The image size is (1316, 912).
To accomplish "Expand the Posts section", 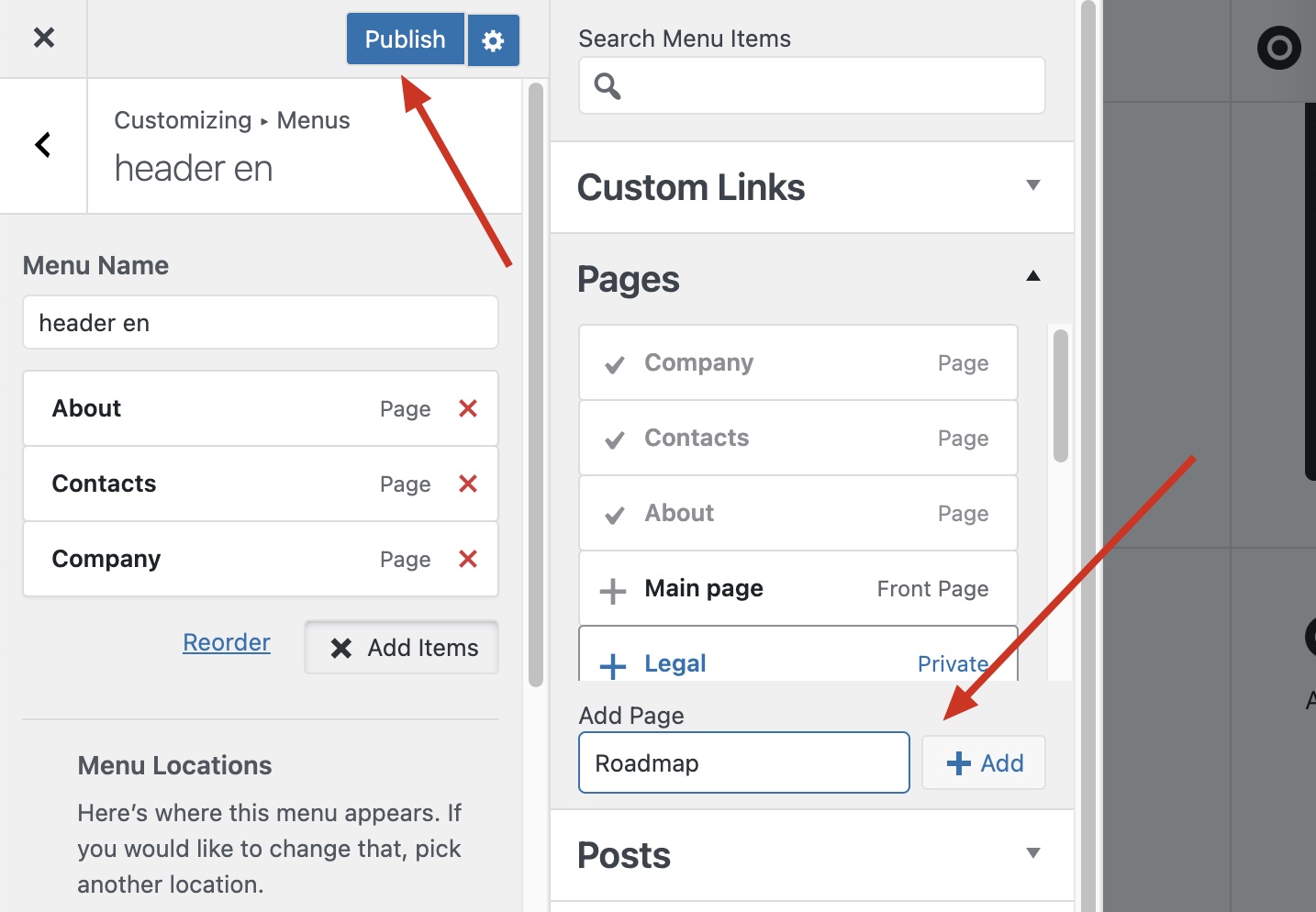I will [1032, 853].
